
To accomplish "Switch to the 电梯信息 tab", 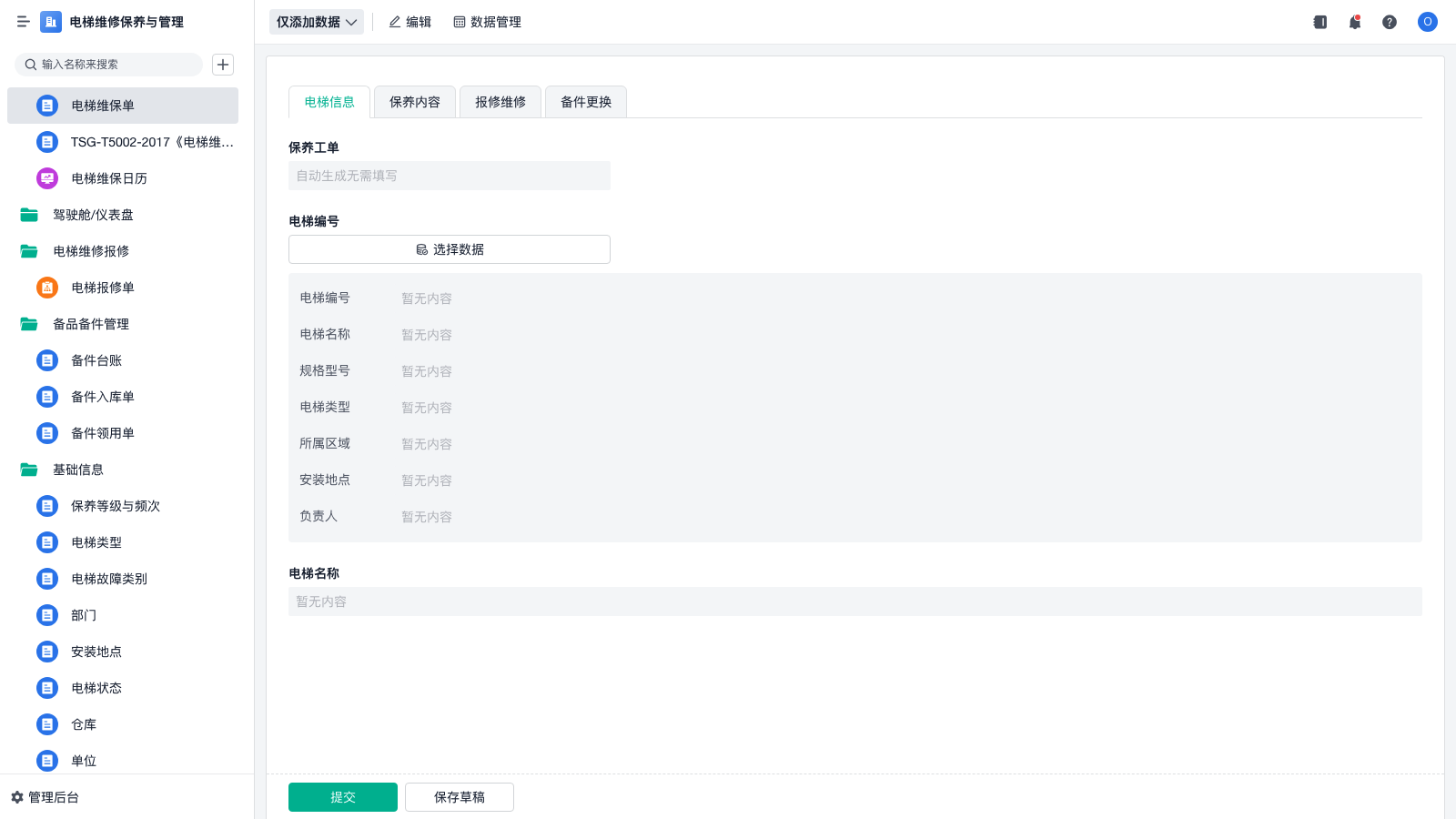I will (329, 102).
